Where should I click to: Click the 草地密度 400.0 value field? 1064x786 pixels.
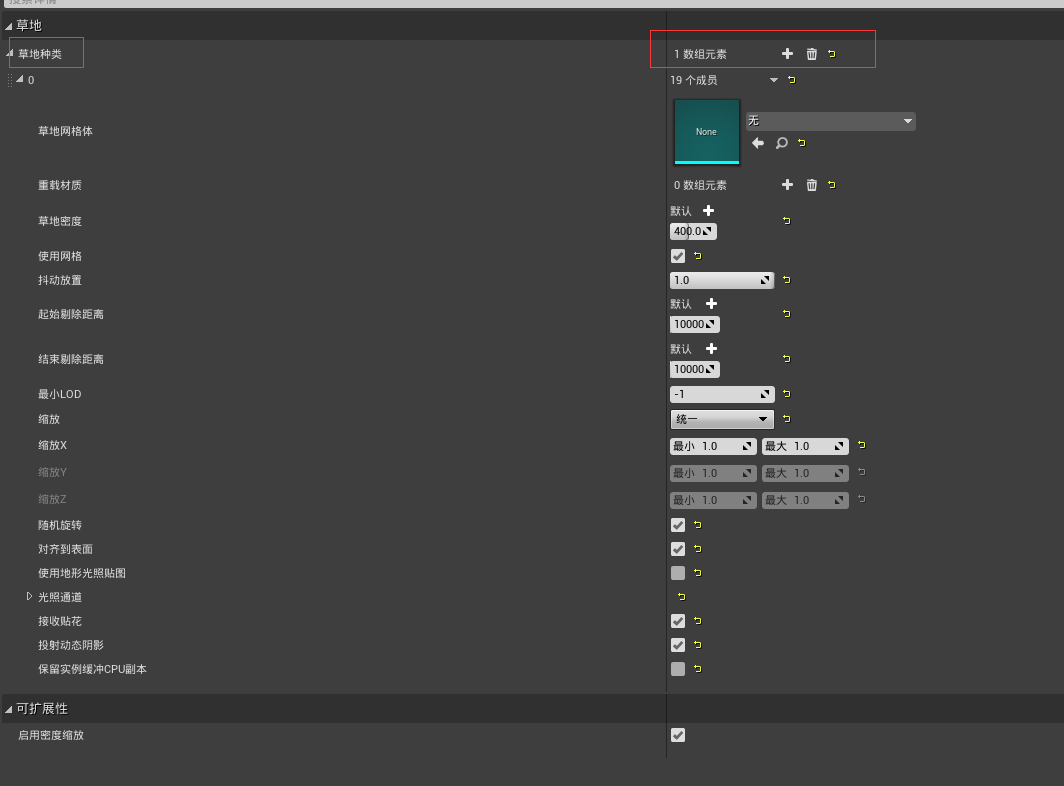pos(693,231)
